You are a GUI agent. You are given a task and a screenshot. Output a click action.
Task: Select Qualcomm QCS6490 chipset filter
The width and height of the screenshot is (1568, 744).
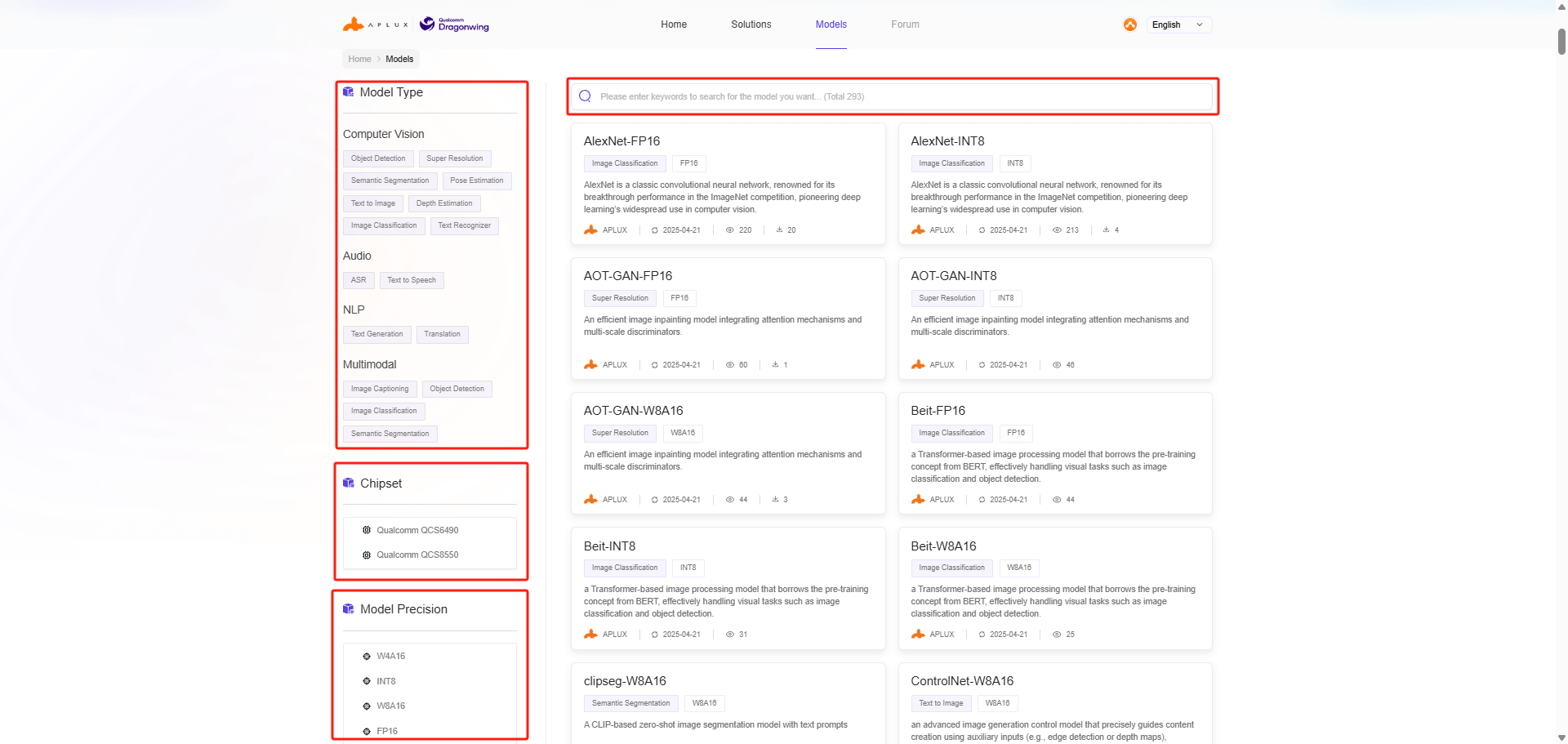tap(416, 530)
